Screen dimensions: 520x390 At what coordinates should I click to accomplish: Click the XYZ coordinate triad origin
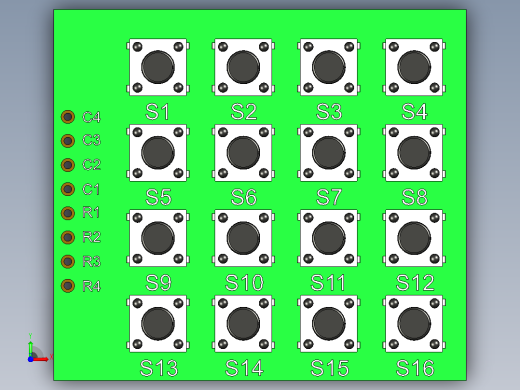click(x=31, y=359)
